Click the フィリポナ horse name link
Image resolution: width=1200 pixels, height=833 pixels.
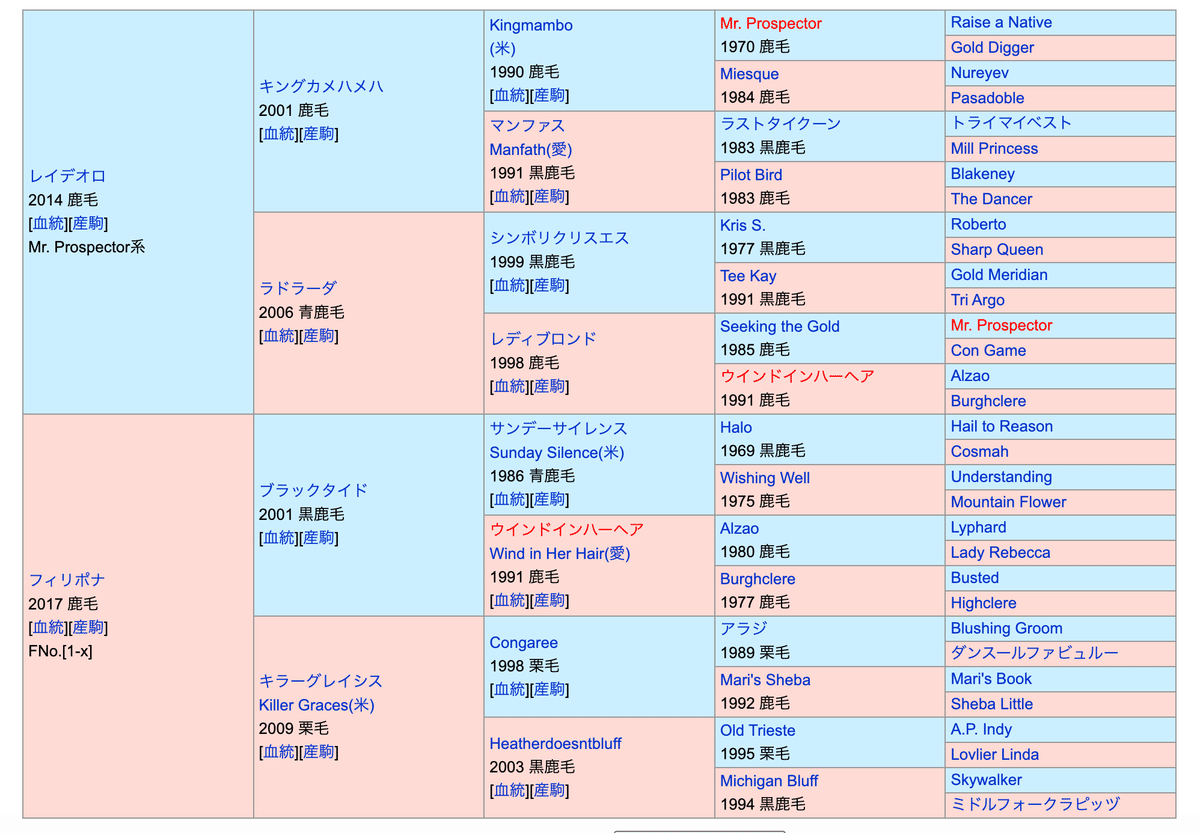pos(67,580)
